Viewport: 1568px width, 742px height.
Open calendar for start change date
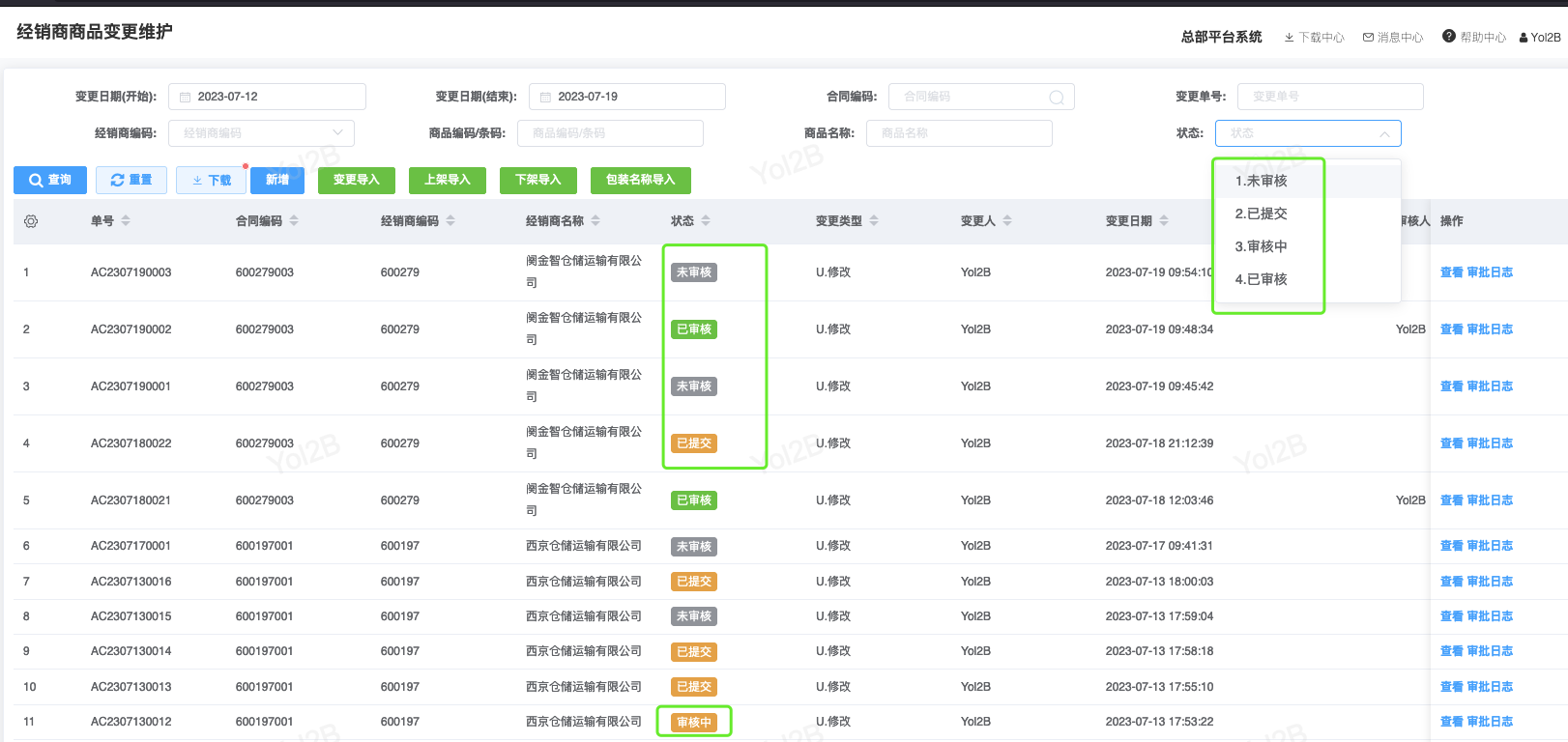pyautogui.click(x=186, y=98)
